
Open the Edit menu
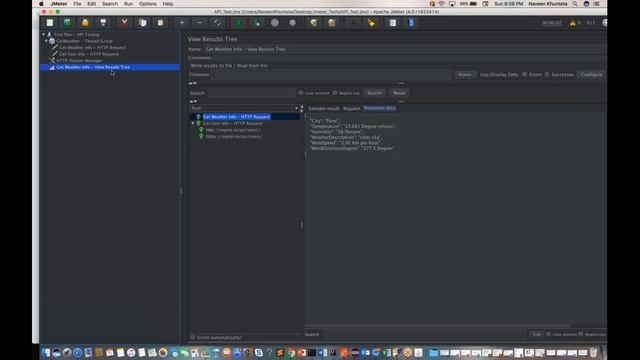(91, 4)
